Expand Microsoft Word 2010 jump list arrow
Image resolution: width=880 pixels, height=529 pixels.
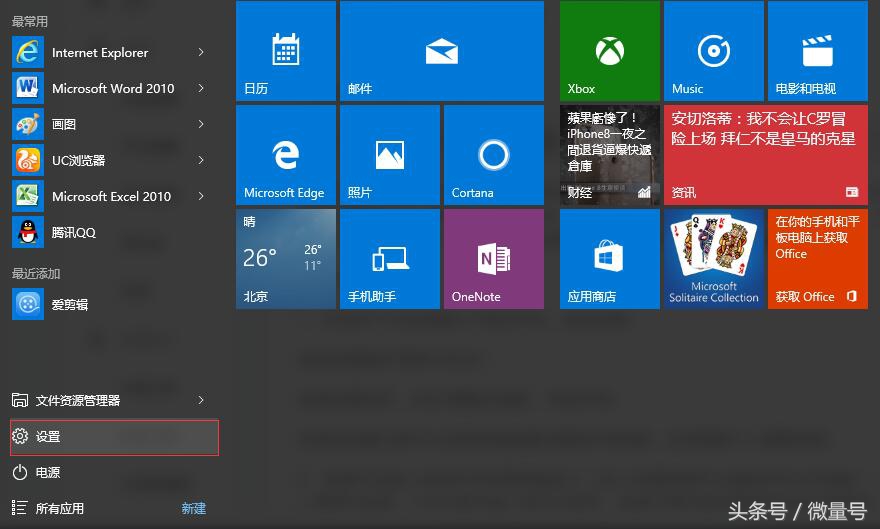tap(201, 88)
